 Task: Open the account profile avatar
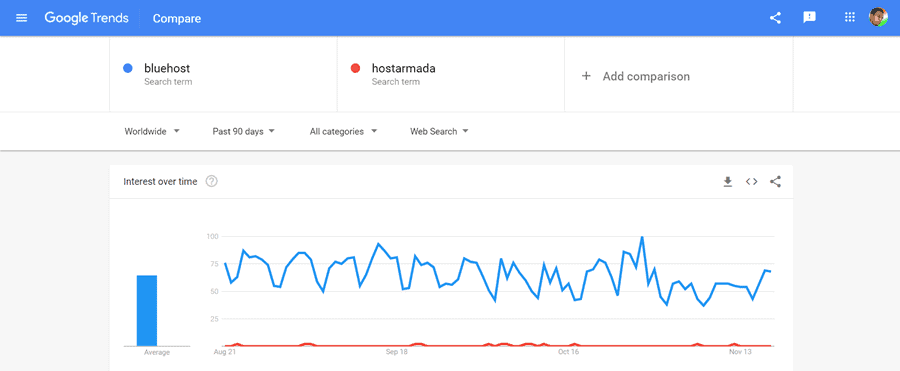pos(878,17)
